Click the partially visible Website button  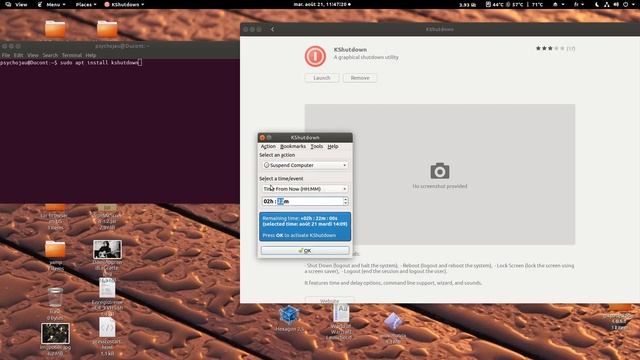click(329, 300)
